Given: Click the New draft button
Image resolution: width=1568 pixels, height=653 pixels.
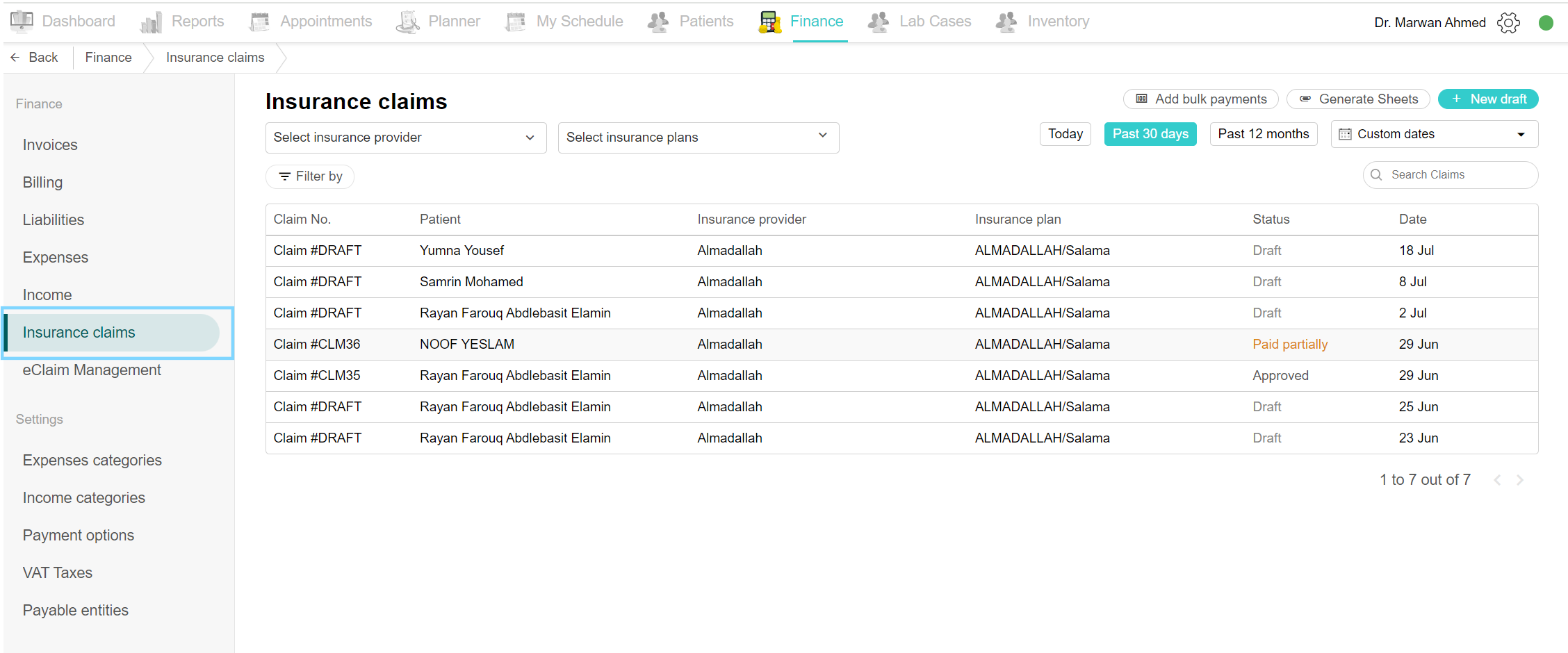Looking at the screenshot, I should click(1487, 99).
